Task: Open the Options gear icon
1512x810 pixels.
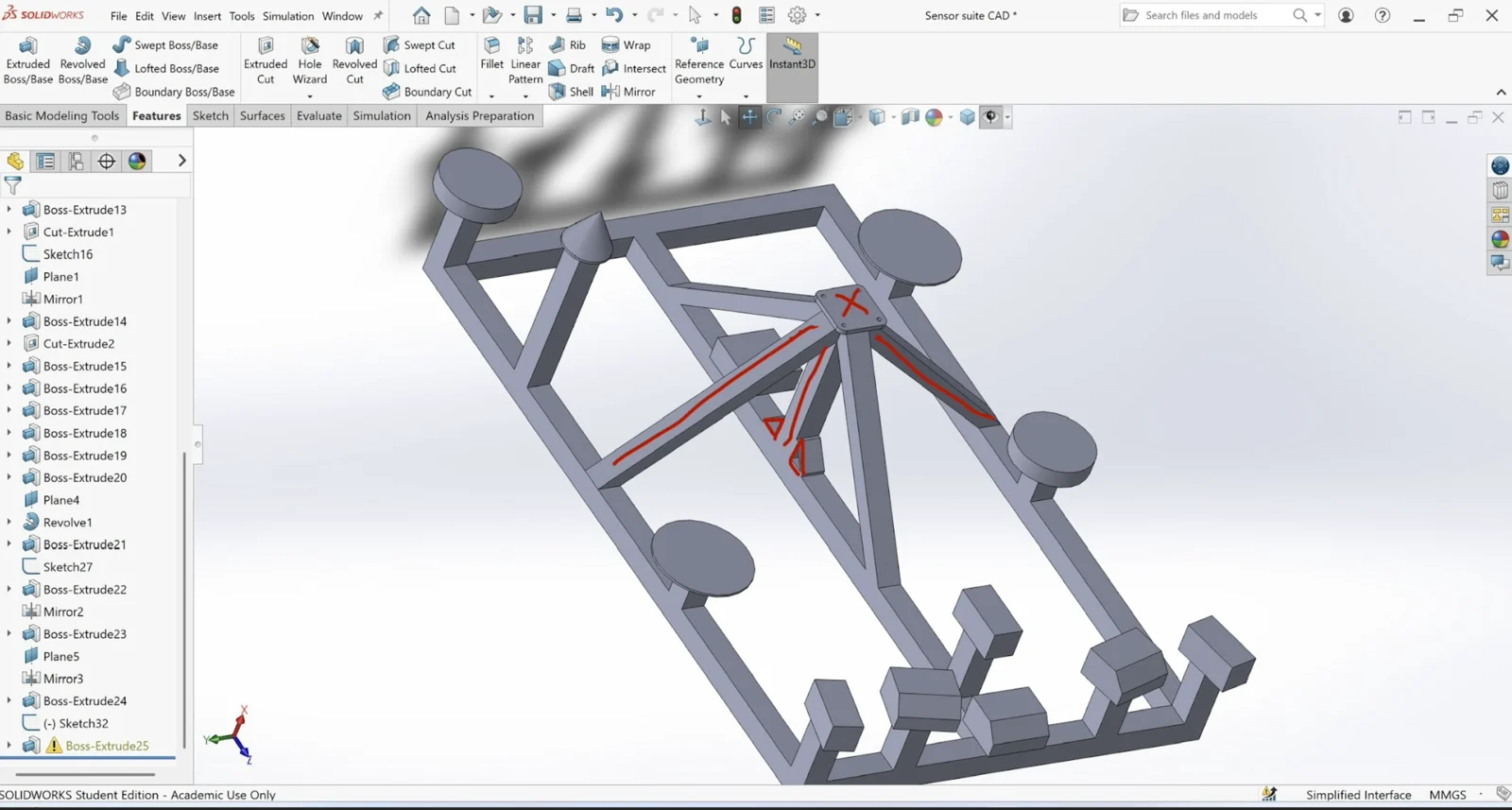Action: (x=798, y=15)
